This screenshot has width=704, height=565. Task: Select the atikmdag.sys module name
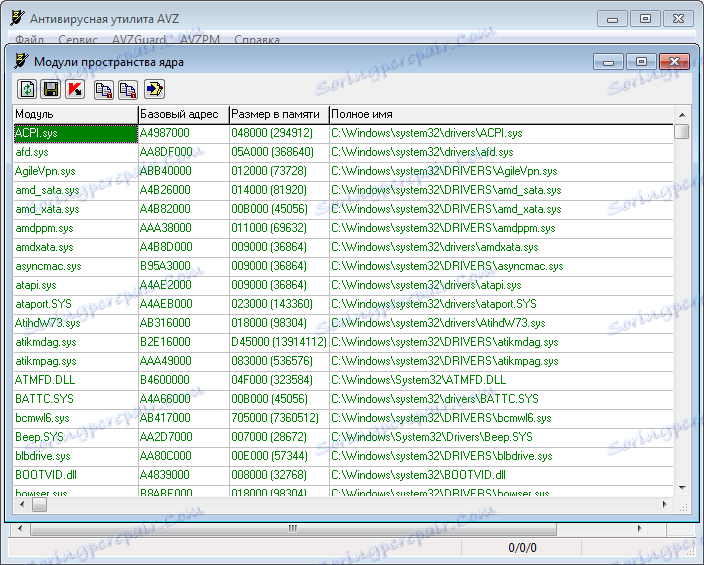coord(45,343)
